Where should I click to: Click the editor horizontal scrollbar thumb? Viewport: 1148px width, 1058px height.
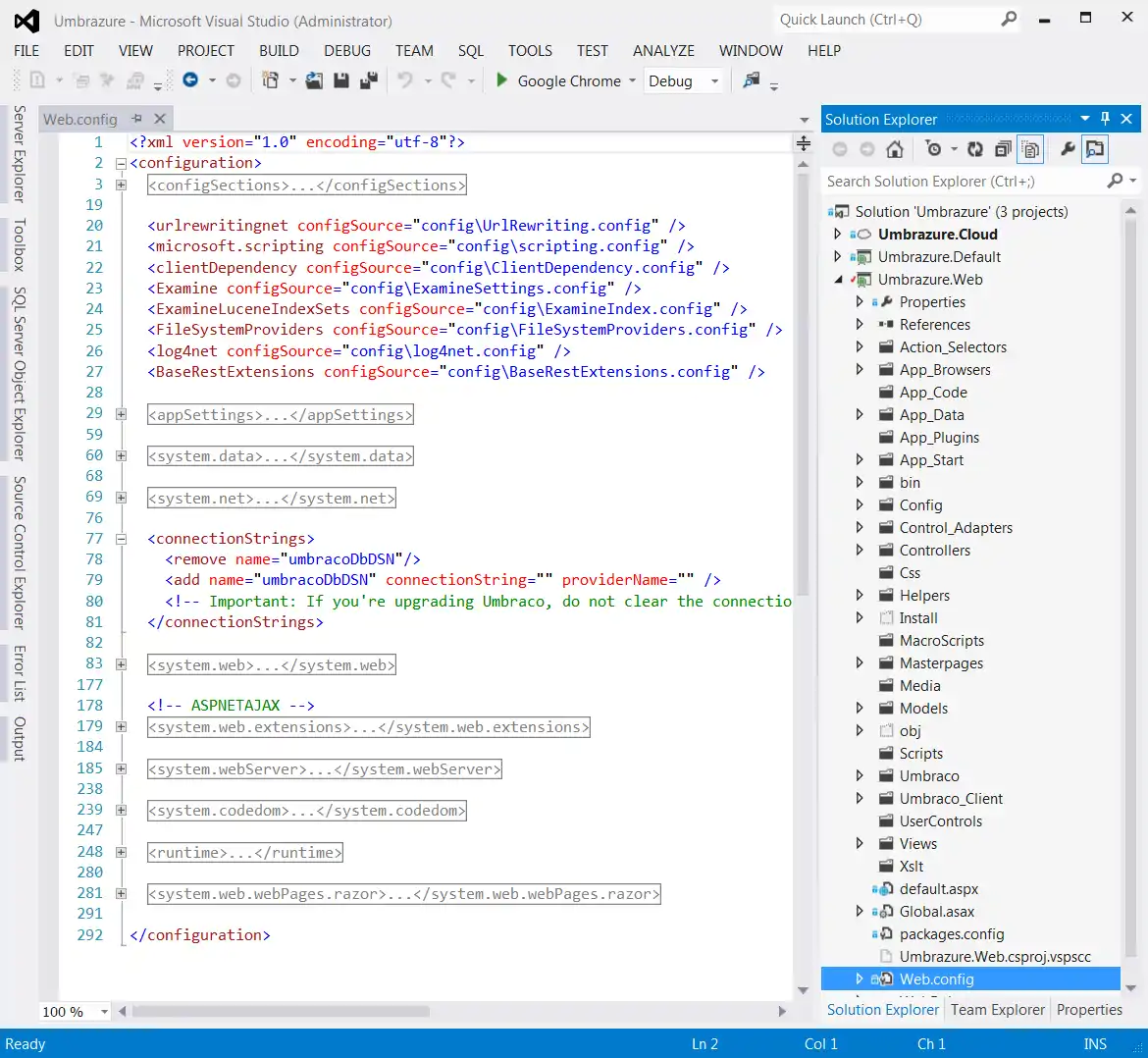click(x=282, y=1011)
